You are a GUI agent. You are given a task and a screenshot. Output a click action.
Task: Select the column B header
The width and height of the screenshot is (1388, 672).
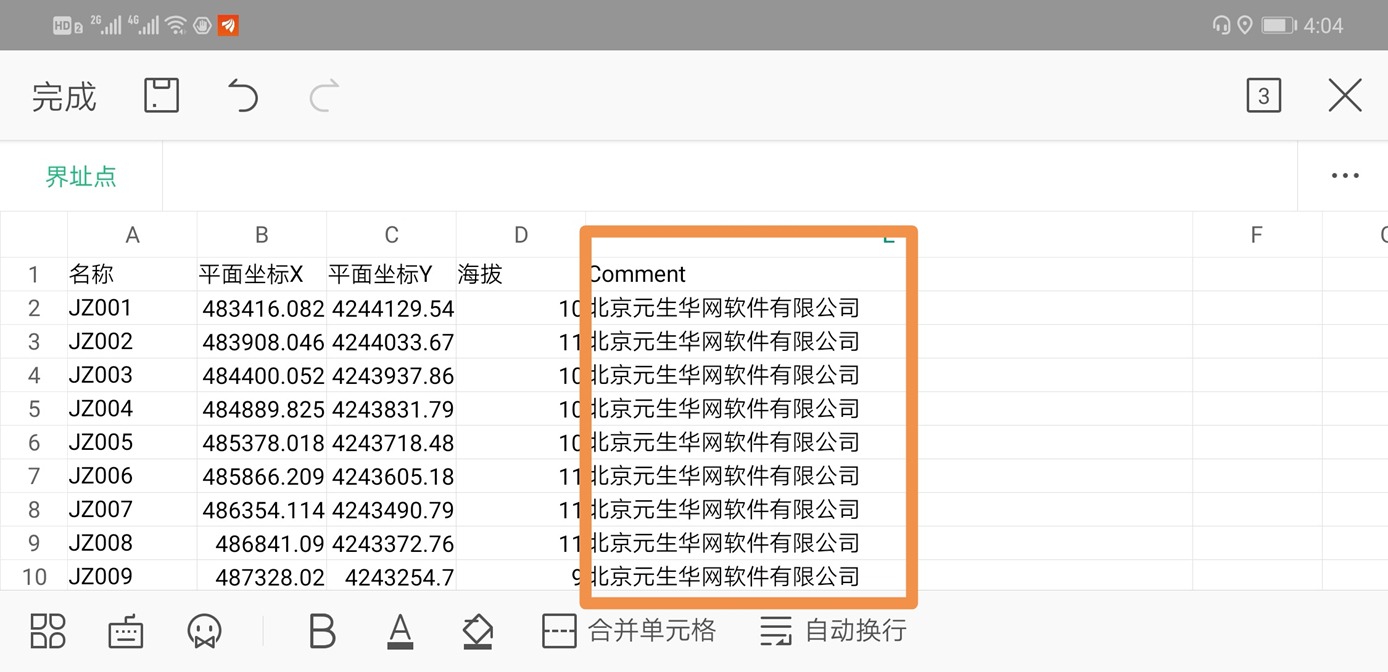(262, 235)
